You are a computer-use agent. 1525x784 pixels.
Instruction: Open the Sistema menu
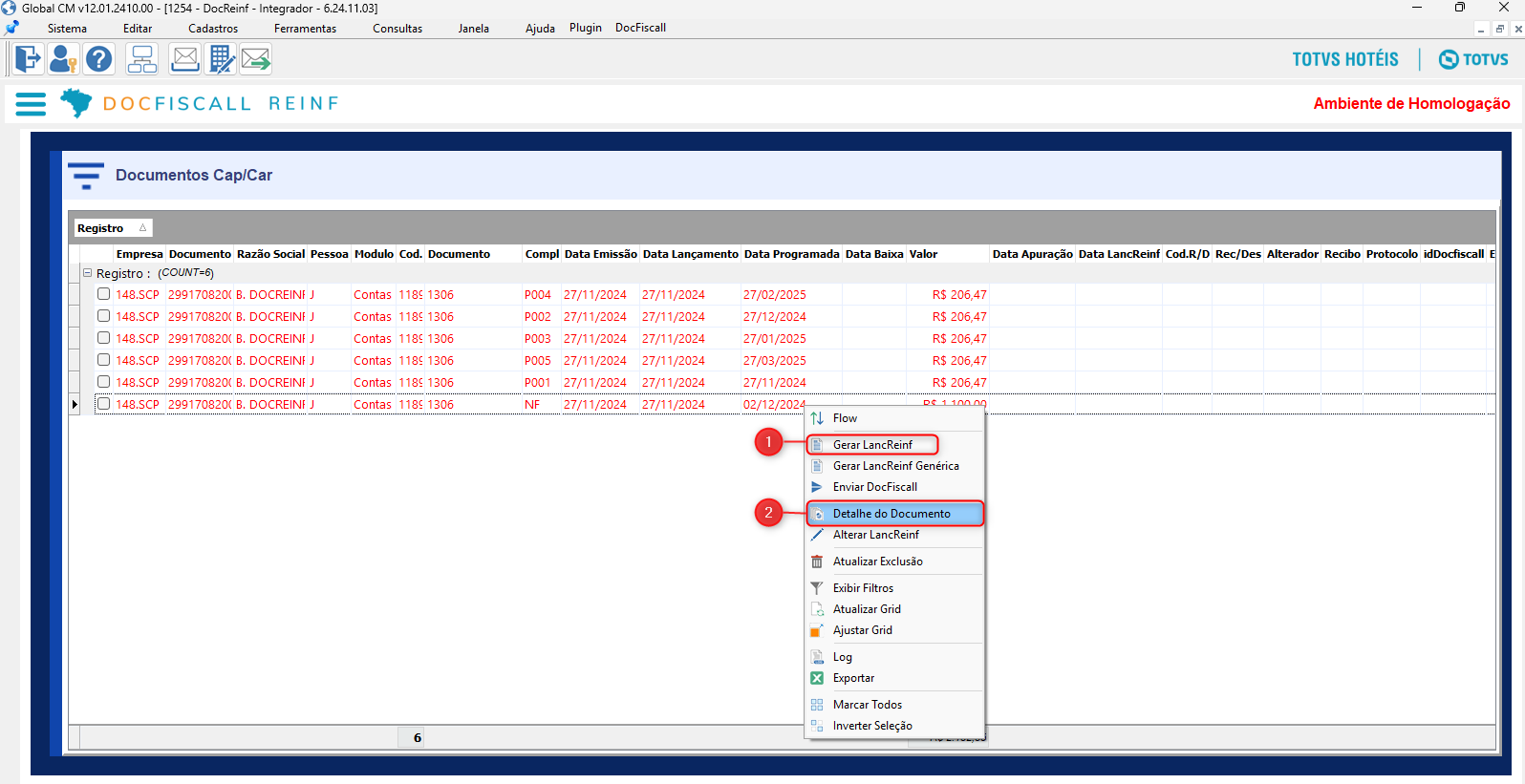coord(67,29)
